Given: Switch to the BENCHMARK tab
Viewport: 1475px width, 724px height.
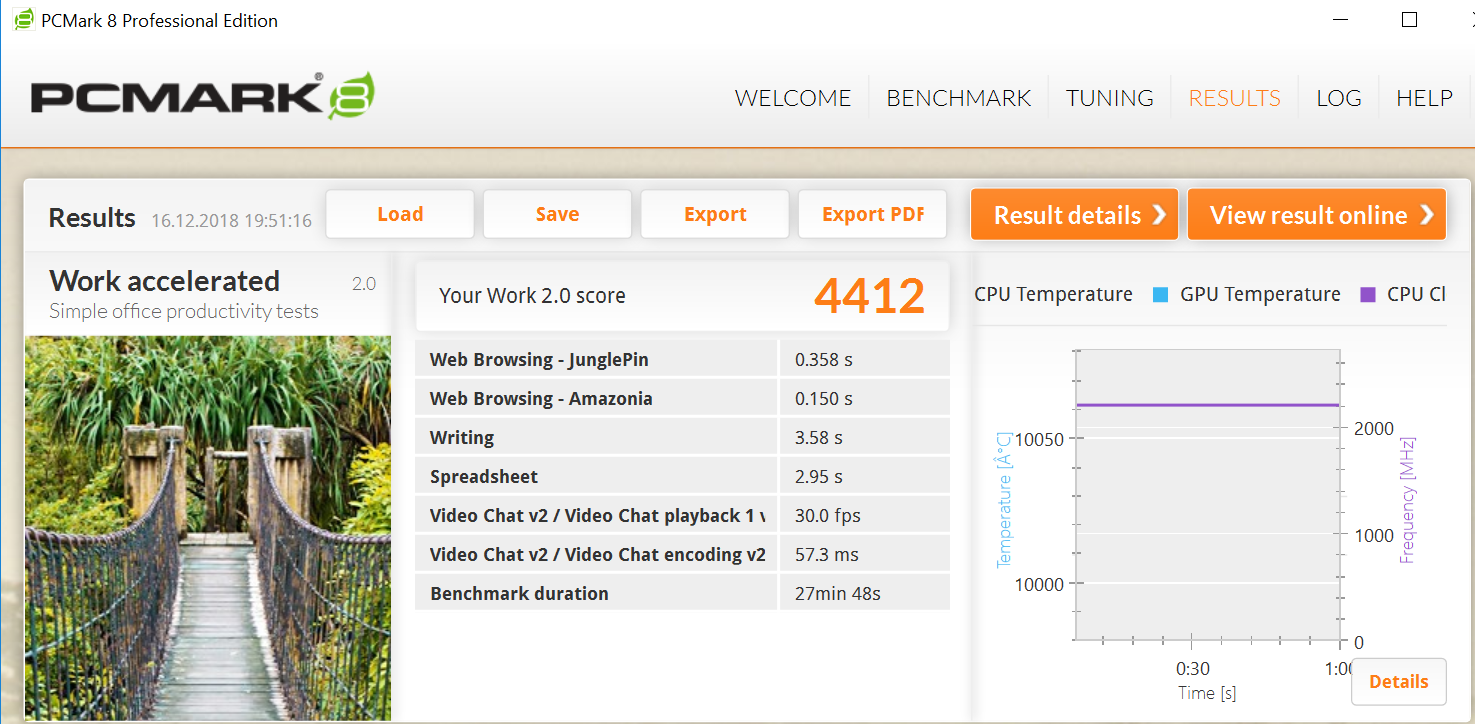Looking at the screenshot, I should click(x=959, y=98).
